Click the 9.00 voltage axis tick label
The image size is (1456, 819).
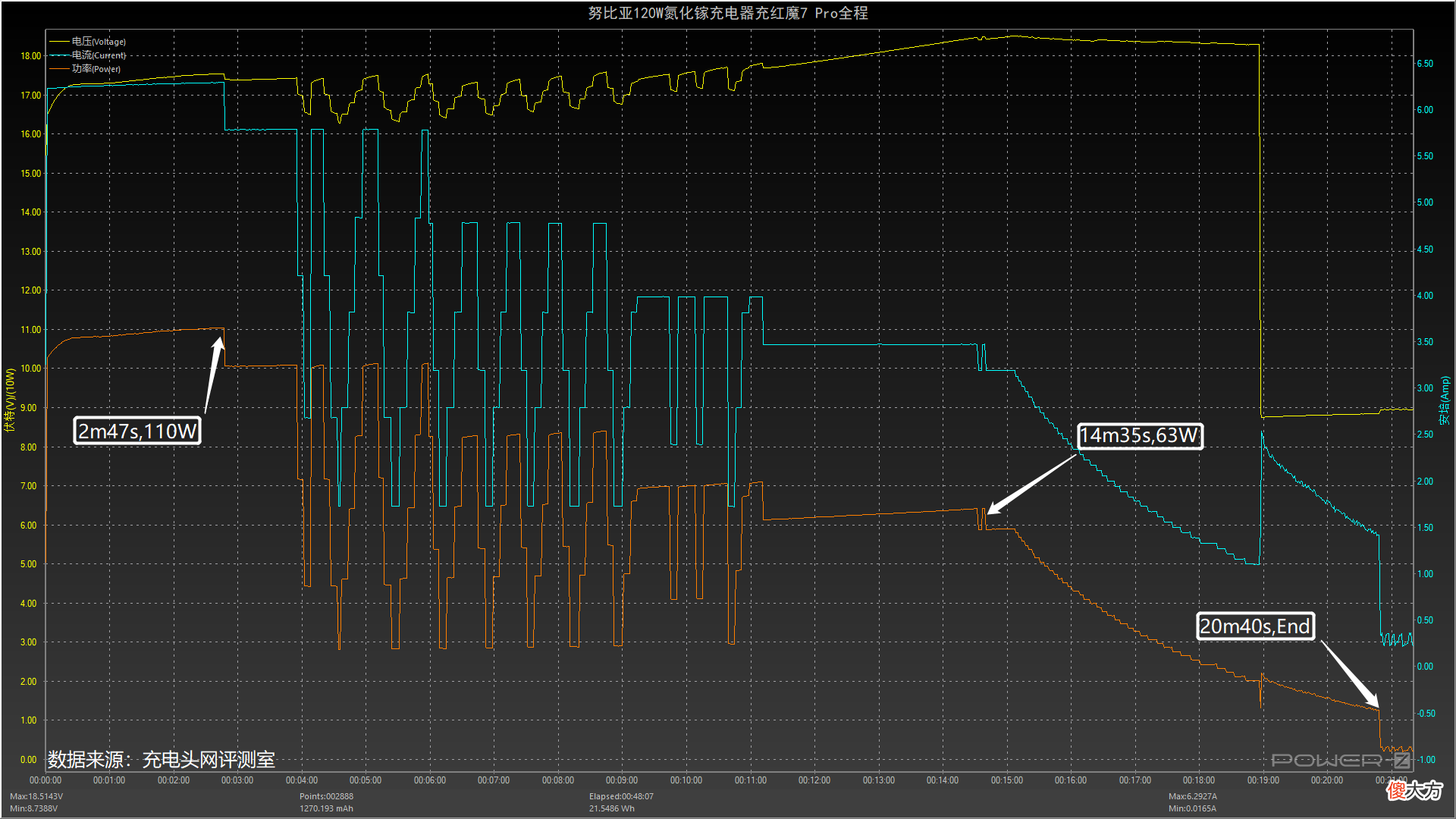[29, 408]
